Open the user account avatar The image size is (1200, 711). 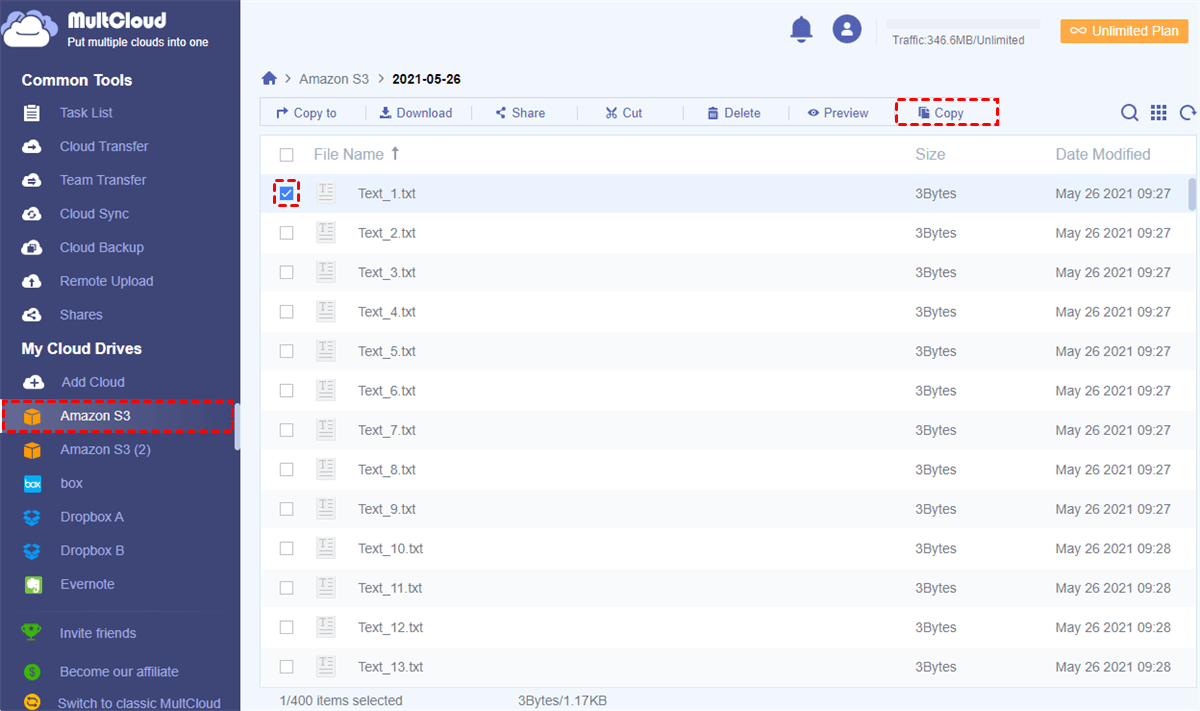coord(847,29)
